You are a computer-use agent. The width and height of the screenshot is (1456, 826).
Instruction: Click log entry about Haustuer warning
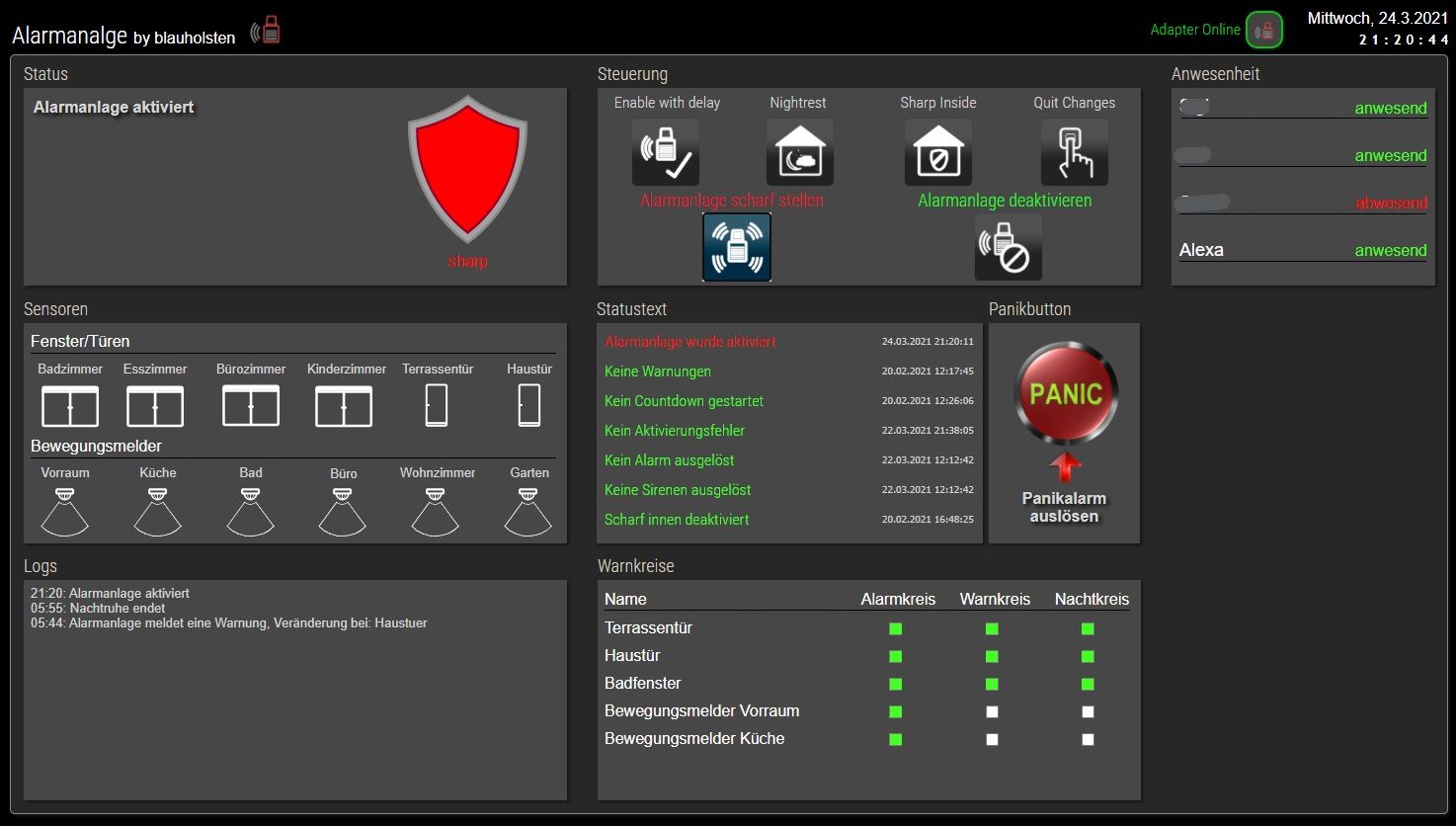[229, 623]
